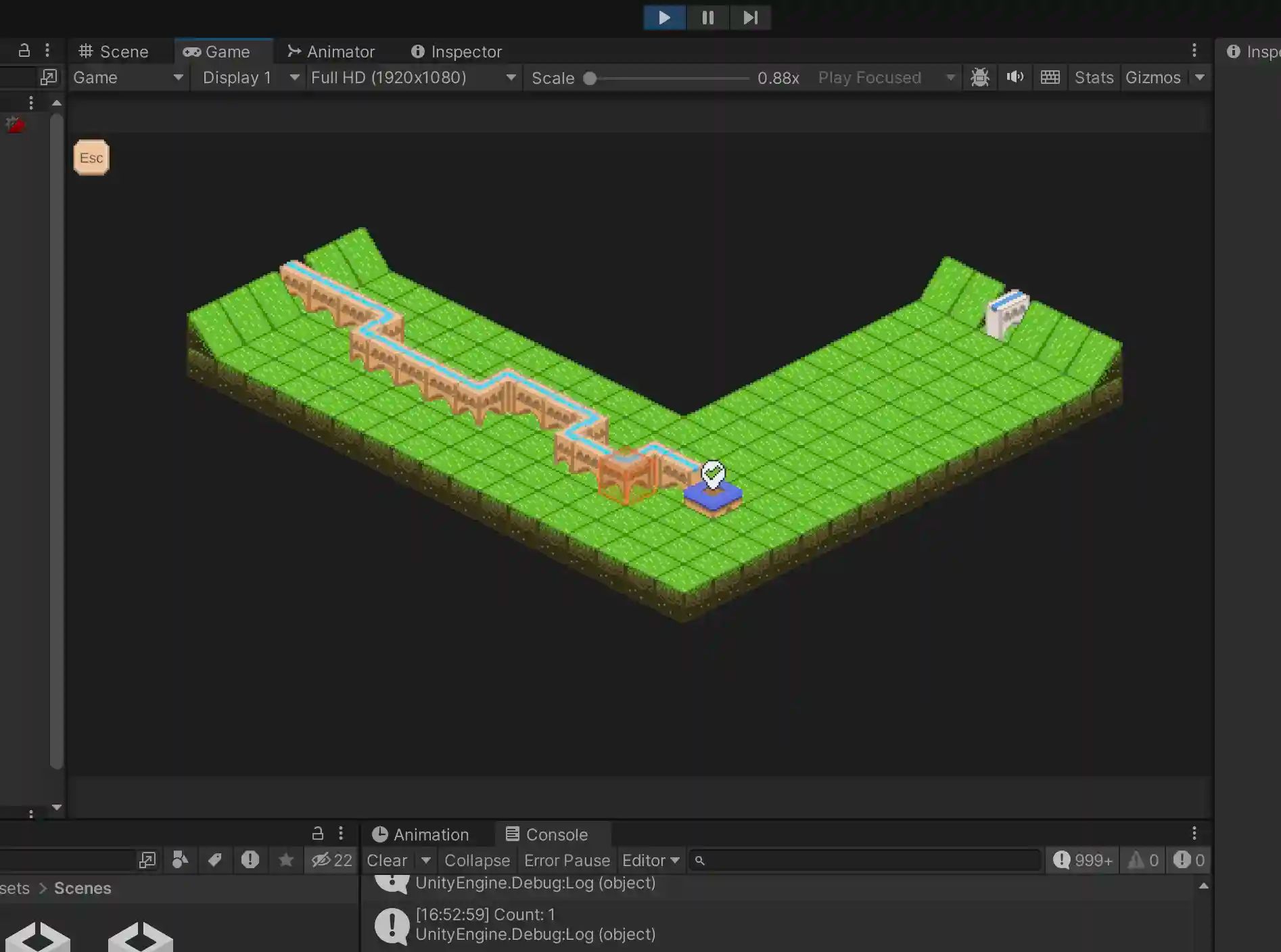The width and height of the screenshot is (1281, 952).
Task: Toggle the frame debugger bug icon
Action: tap(980, 78)
